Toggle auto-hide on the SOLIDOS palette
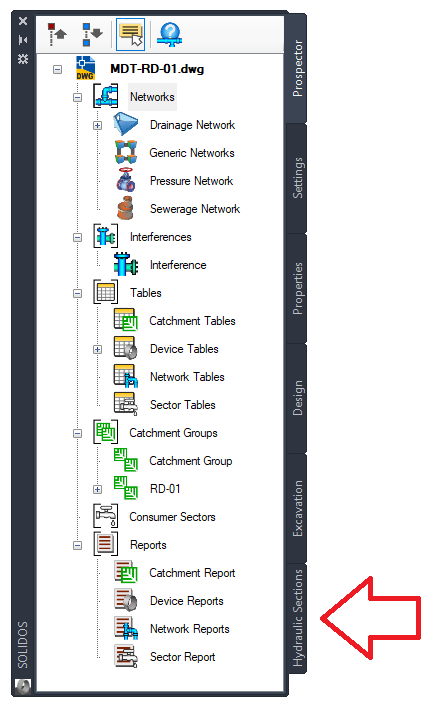Viewport: 434px width, 705px height. (x=23, y=40)
